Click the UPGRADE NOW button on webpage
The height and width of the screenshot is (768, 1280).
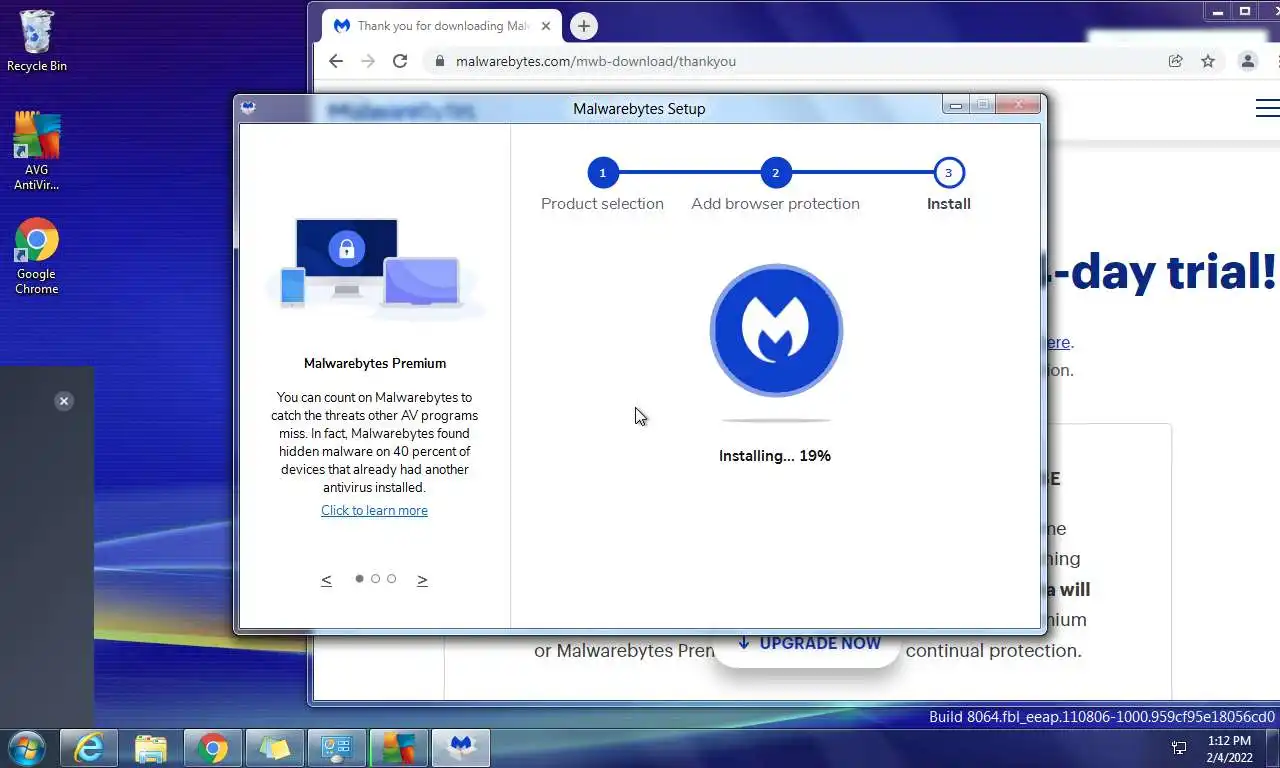pyautogui.click(x=809, y=644)
